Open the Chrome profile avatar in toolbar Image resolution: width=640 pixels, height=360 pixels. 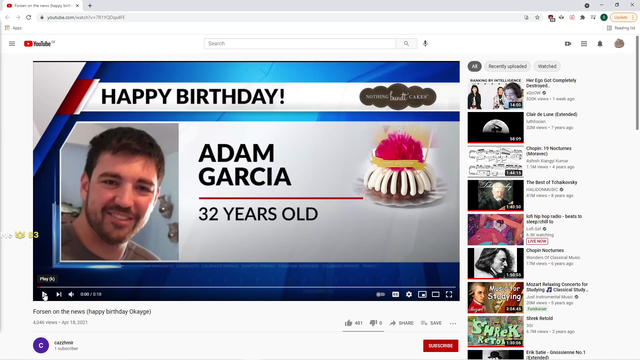(x=604, y=18)
